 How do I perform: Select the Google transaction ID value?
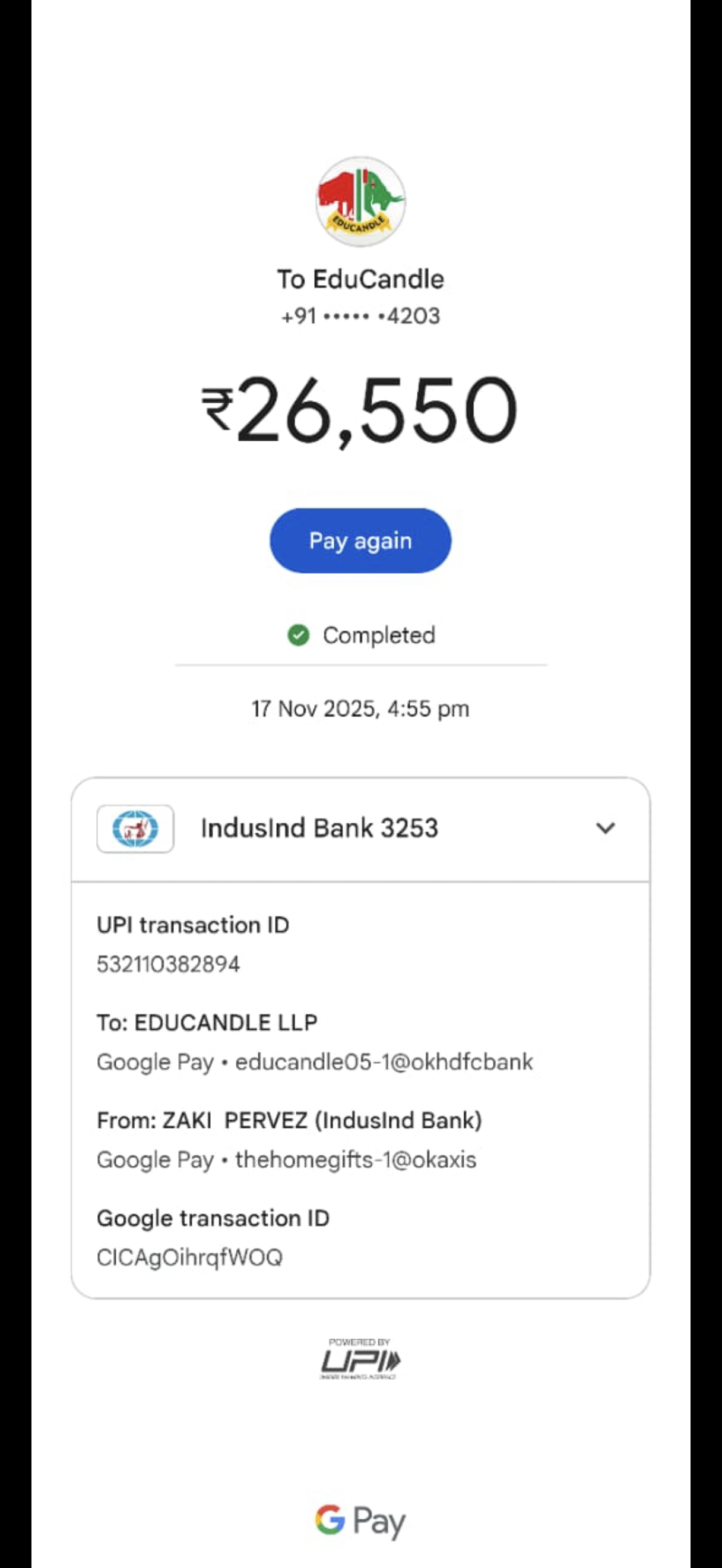coord(190,1257)
